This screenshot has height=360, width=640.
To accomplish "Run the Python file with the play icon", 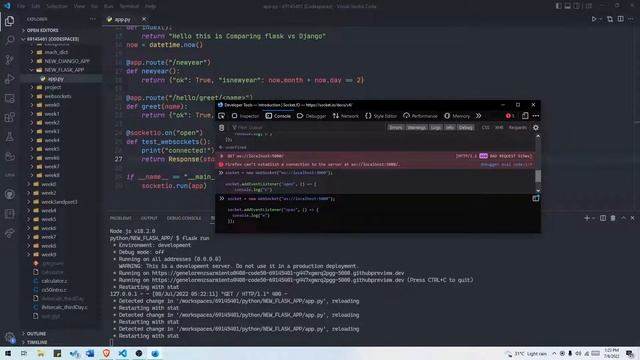I will coord(594,19).
